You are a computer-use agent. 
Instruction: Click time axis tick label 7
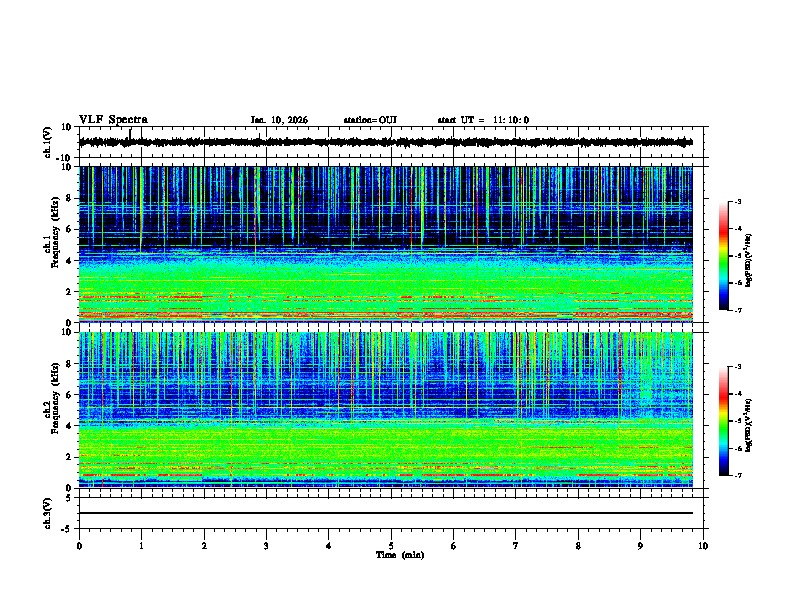516,546
